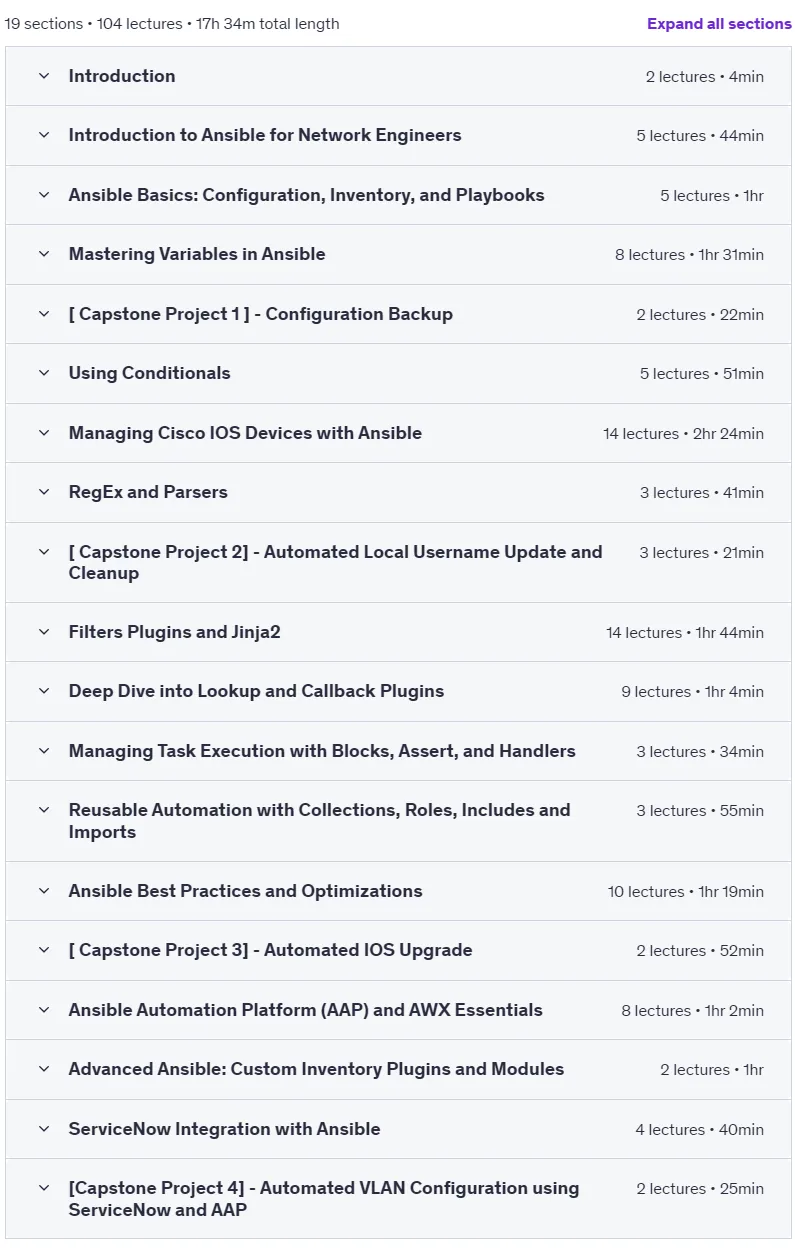795x1248 pixels.
Task: Expand Reusable Automation with Collections, Roles section
Action: tap(398, 821)
